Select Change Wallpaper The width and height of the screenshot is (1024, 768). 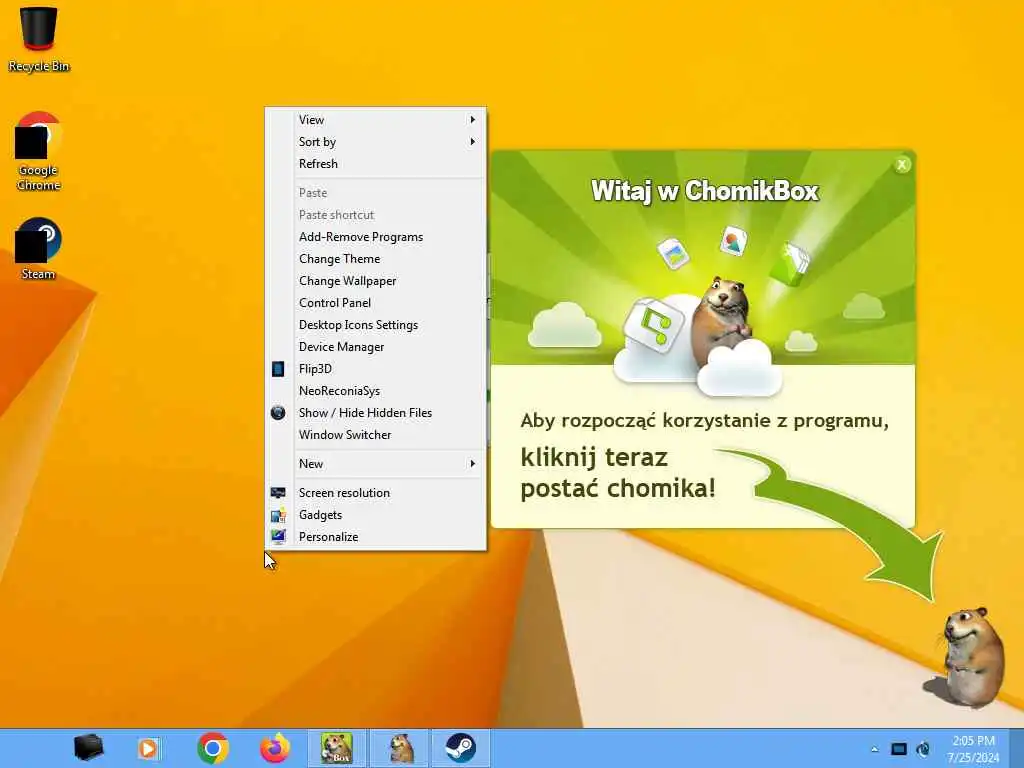[389, 281]
